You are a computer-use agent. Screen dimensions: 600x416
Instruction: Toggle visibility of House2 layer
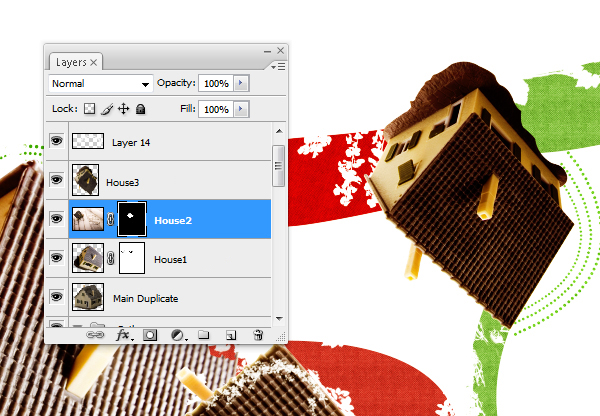[x=57, y=219]
